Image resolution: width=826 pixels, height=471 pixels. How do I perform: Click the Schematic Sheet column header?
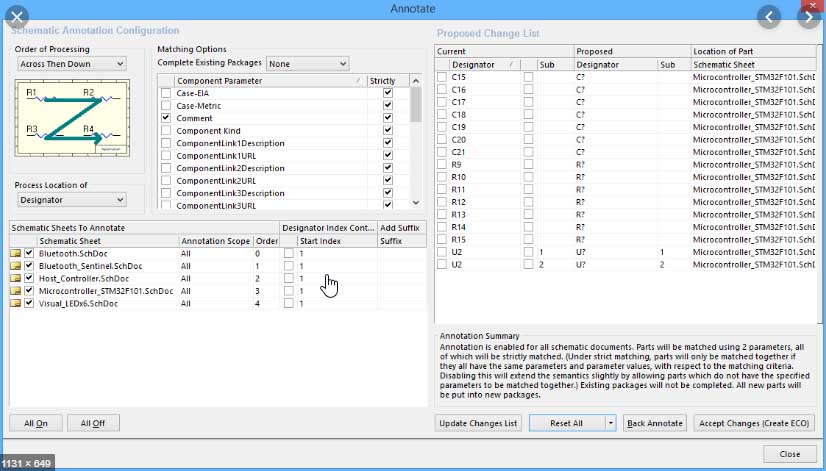[107, 241]
